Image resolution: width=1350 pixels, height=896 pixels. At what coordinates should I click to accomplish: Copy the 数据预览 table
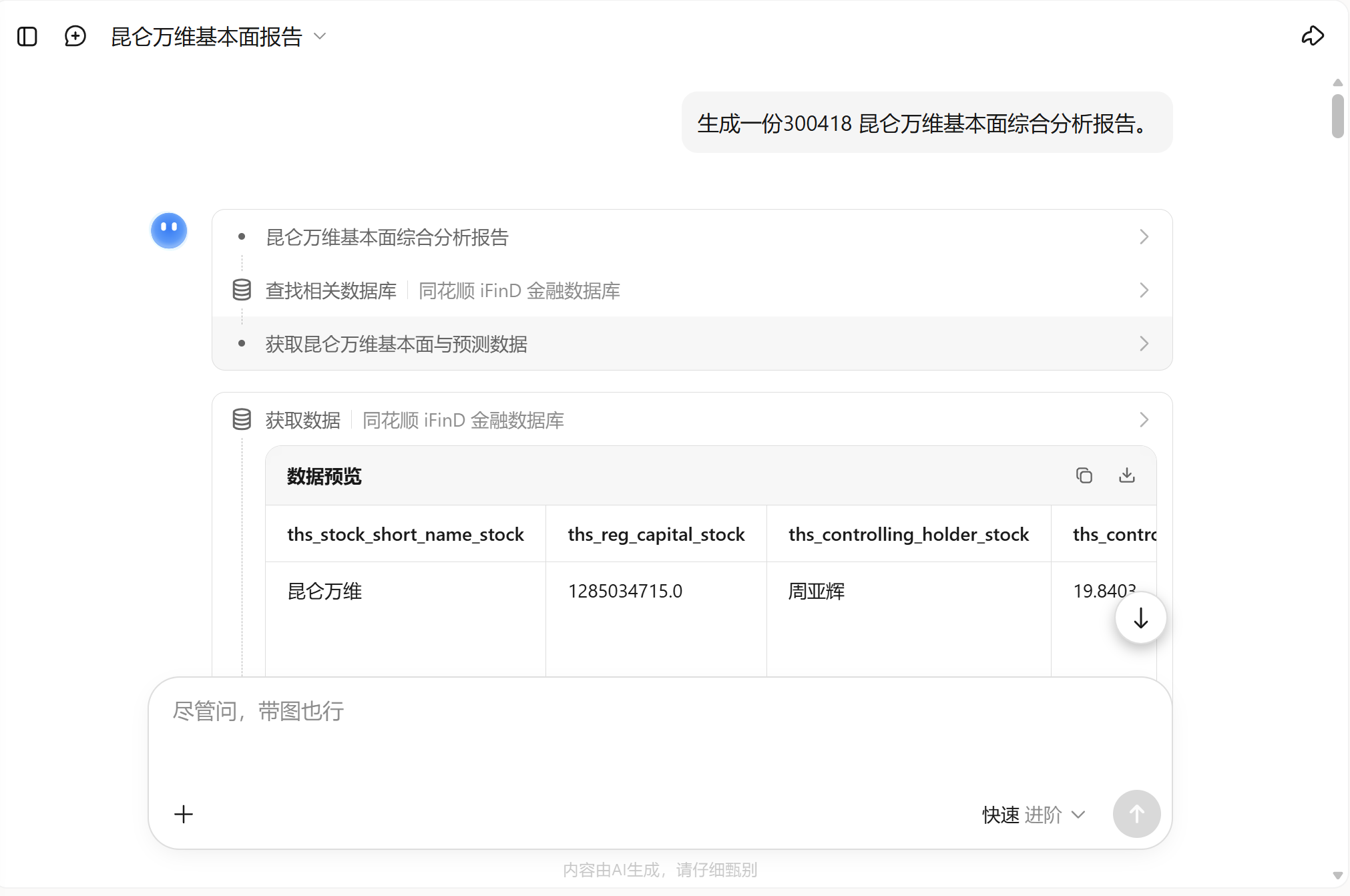click(x=1084, y=475)
